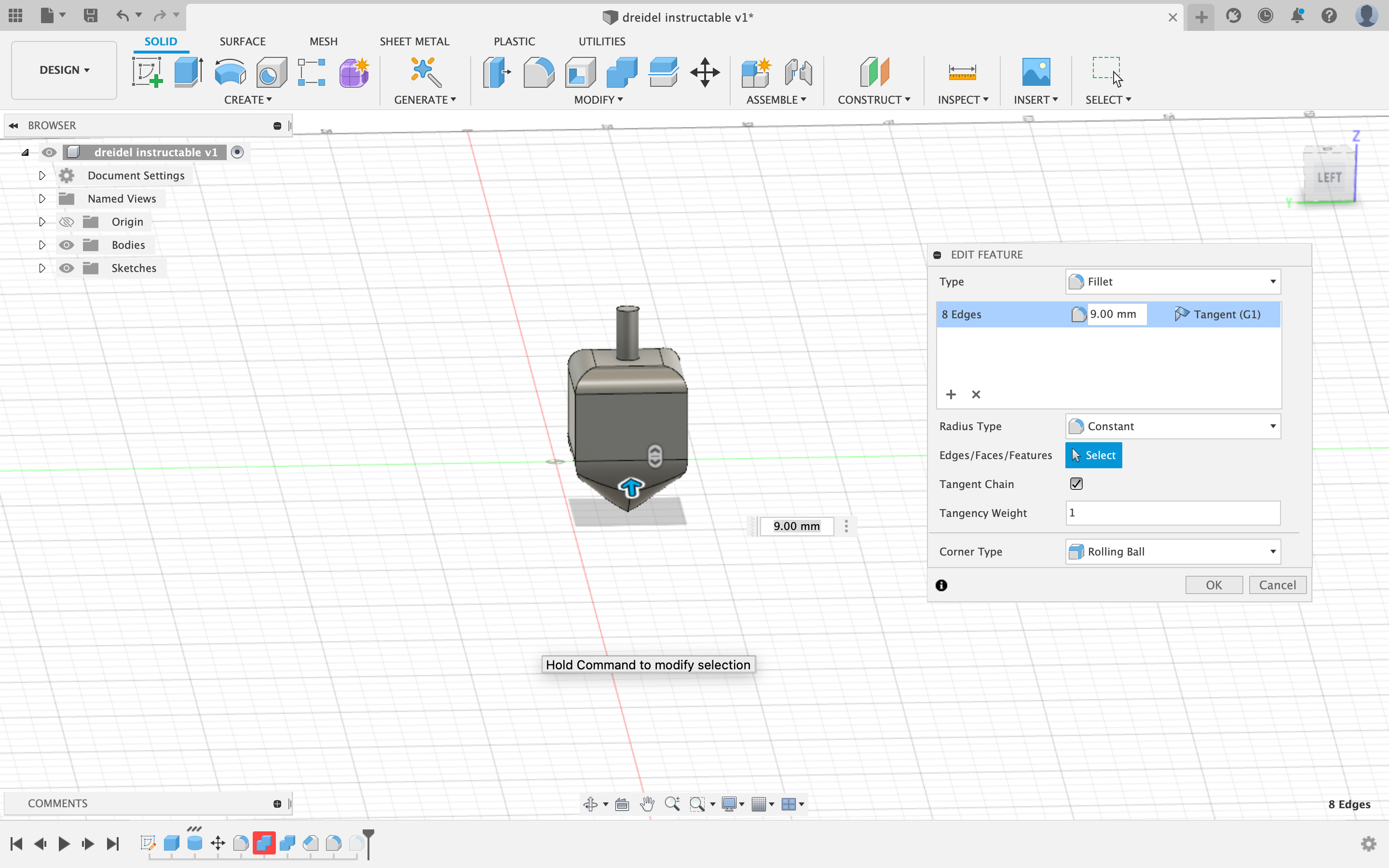1389x868 pixels.
Task: Uncheck the Tangent Chain checkbox
Action: pyautogui.click(x=1076, y=484)
